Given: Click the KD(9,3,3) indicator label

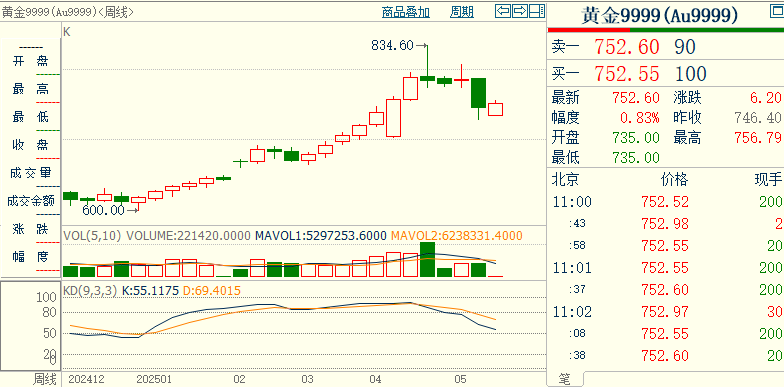Looking at the screenshot, I should tap(89, 290).
